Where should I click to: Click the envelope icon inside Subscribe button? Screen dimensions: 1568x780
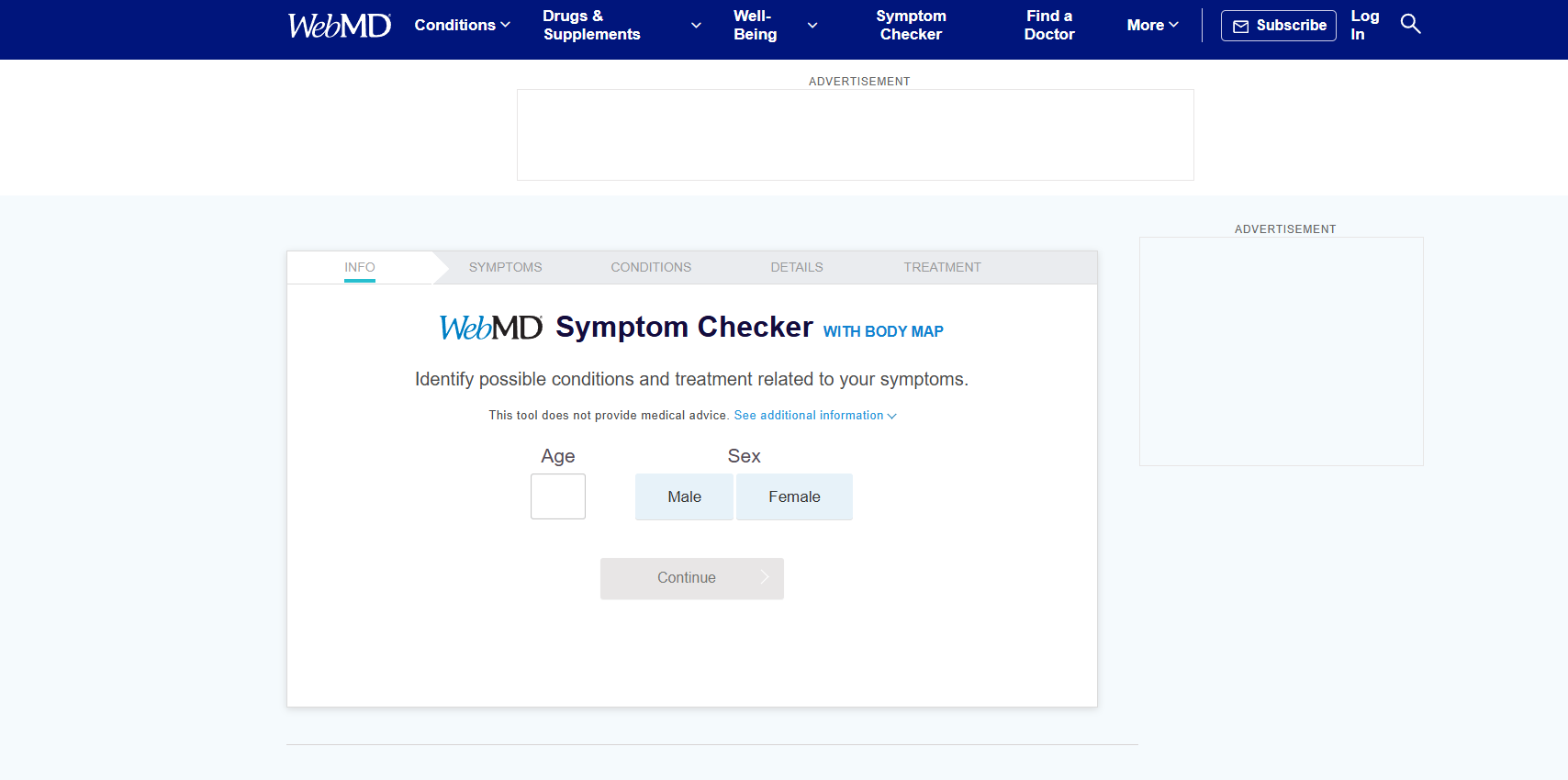[1241, 26]
